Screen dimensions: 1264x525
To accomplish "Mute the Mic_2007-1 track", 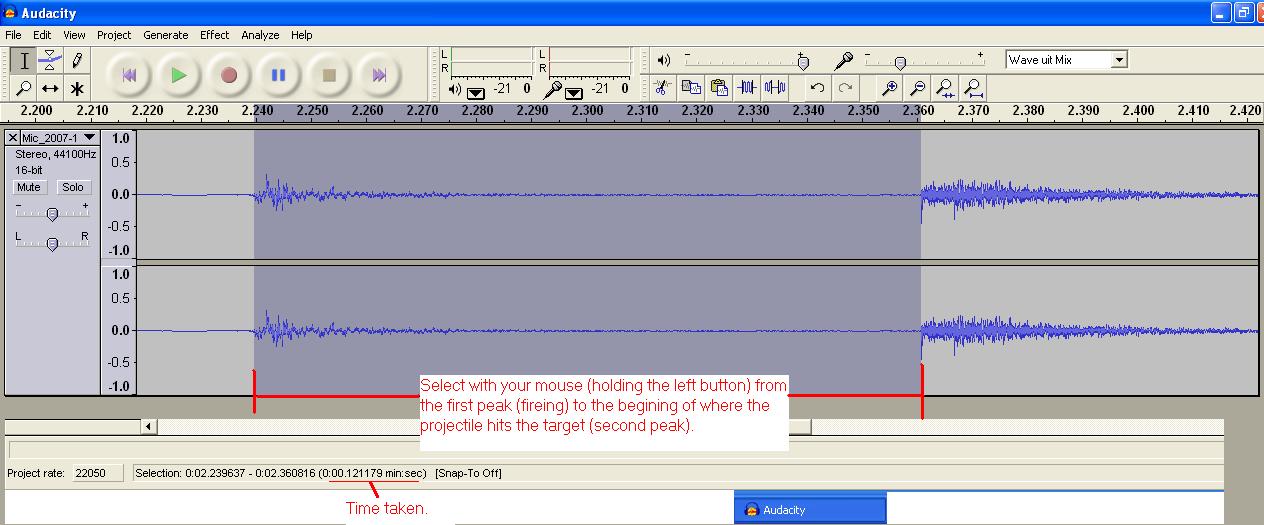I will [x=29, y=187].
